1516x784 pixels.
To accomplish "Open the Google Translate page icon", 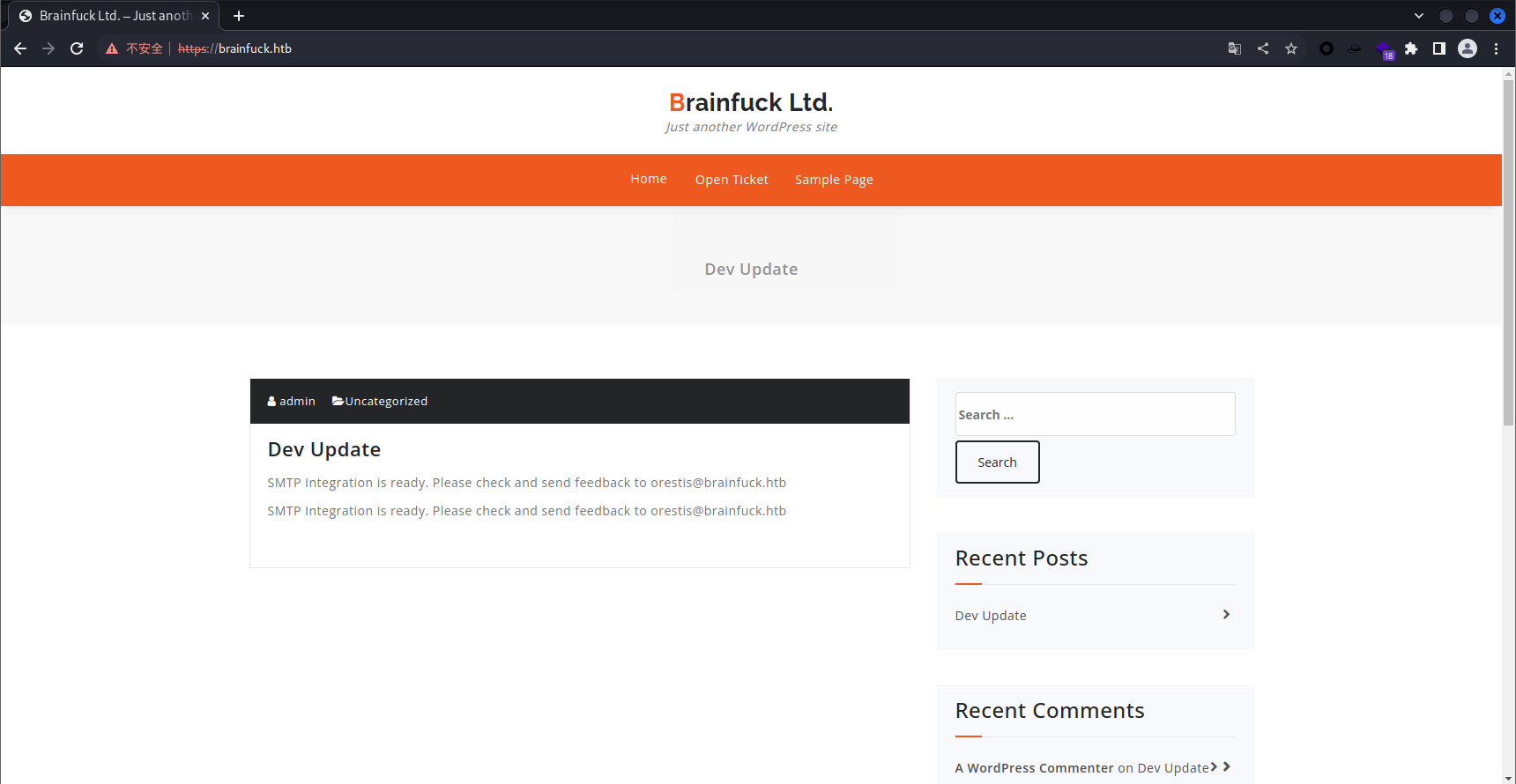I will (x=1235, y=48).
